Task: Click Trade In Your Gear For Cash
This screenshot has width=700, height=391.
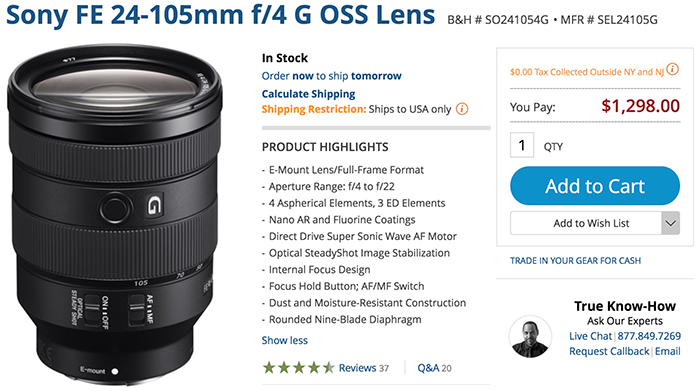Action: pyautogui.click(x=575, y=261)
